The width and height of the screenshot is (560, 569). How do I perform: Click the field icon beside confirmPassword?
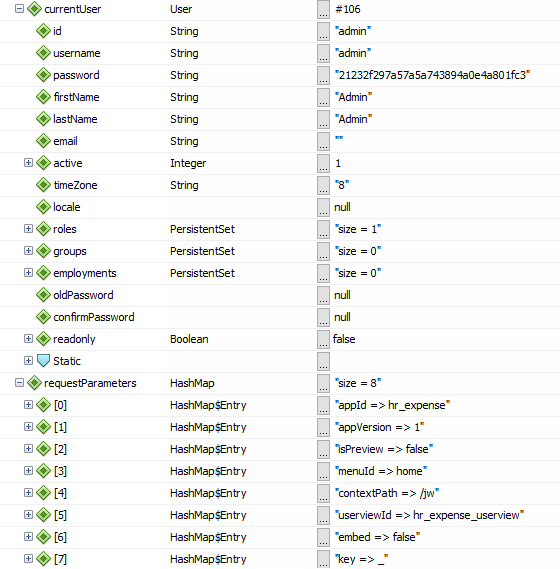click(43, 317)
